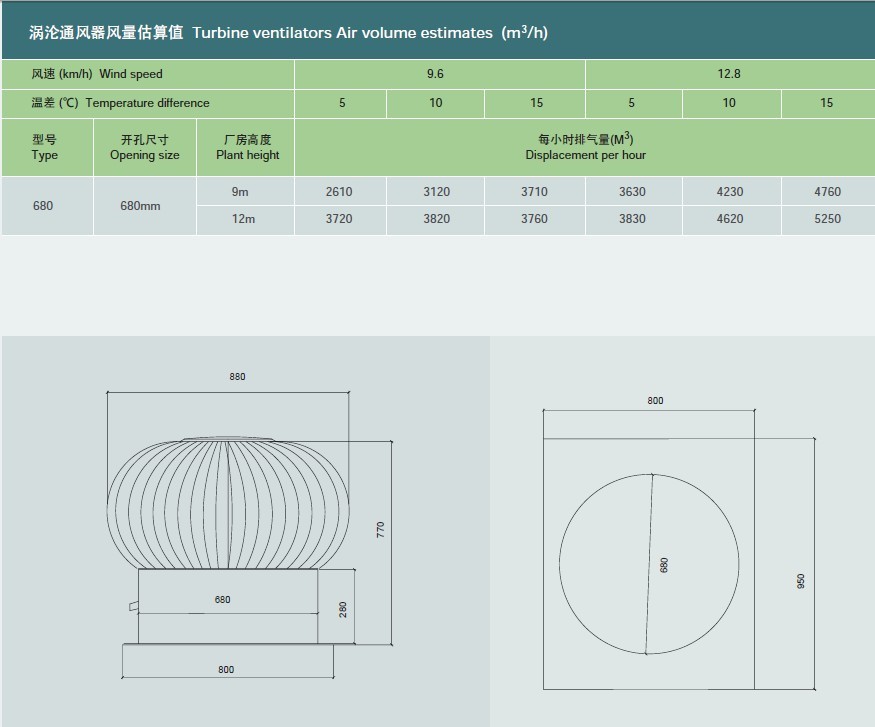Click the 770 height dimension label

[381, 529]
